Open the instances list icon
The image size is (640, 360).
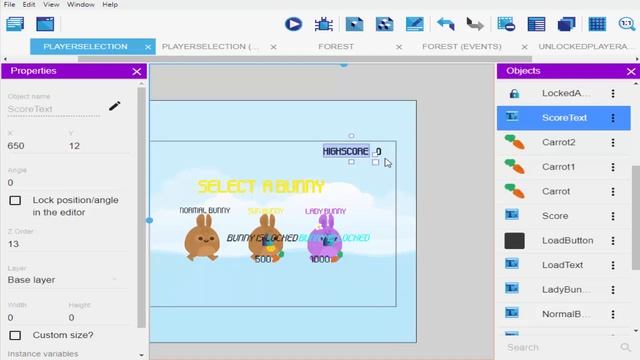point(536,24)
